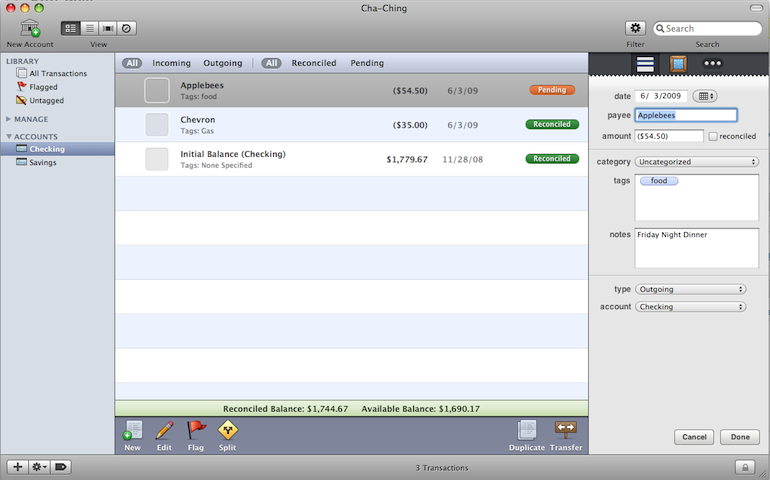
Task: Collapse the ACCOUNTS section
Action: click(8, 137)
